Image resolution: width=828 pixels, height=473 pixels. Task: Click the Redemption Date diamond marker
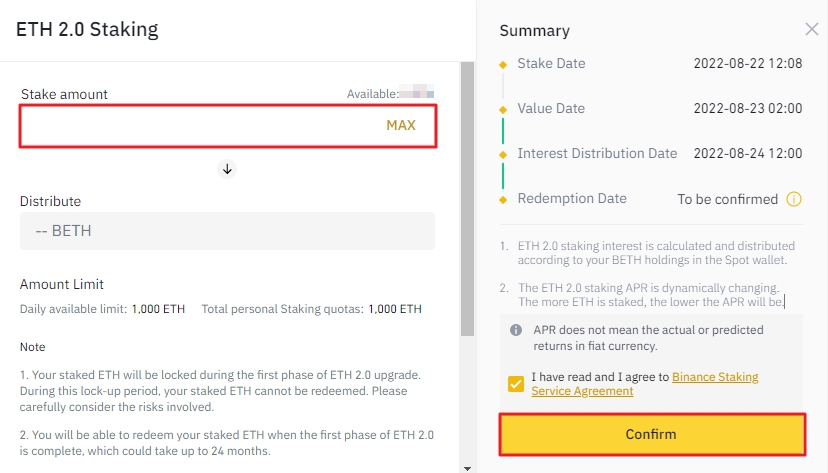coord(503,199)
